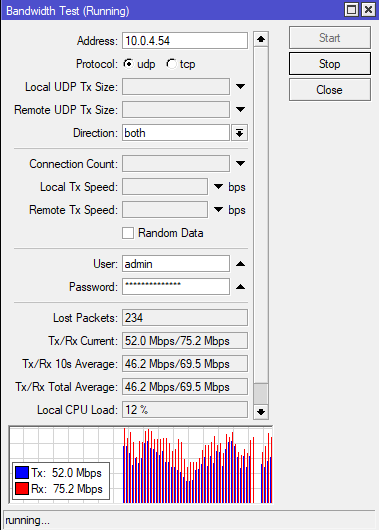Expand the Connection Count option
This screenshot has height=530, width=379.
point(240,164)
